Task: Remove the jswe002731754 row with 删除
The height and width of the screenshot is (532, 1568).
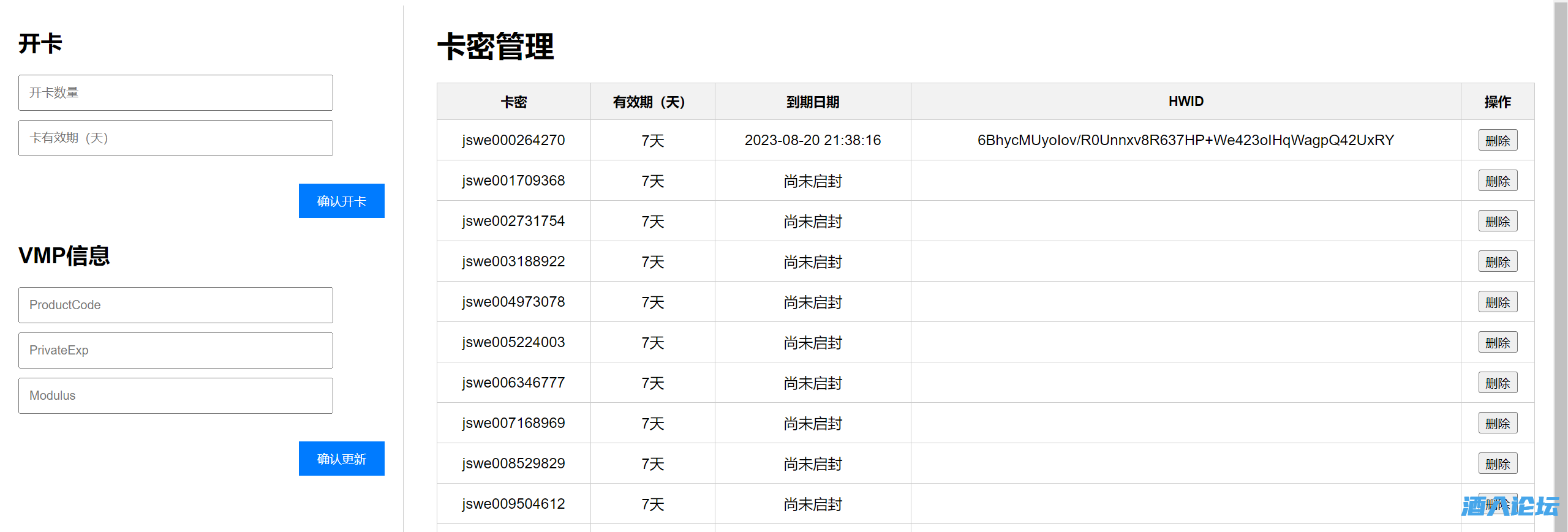Action: click(x=1497, y=222)
